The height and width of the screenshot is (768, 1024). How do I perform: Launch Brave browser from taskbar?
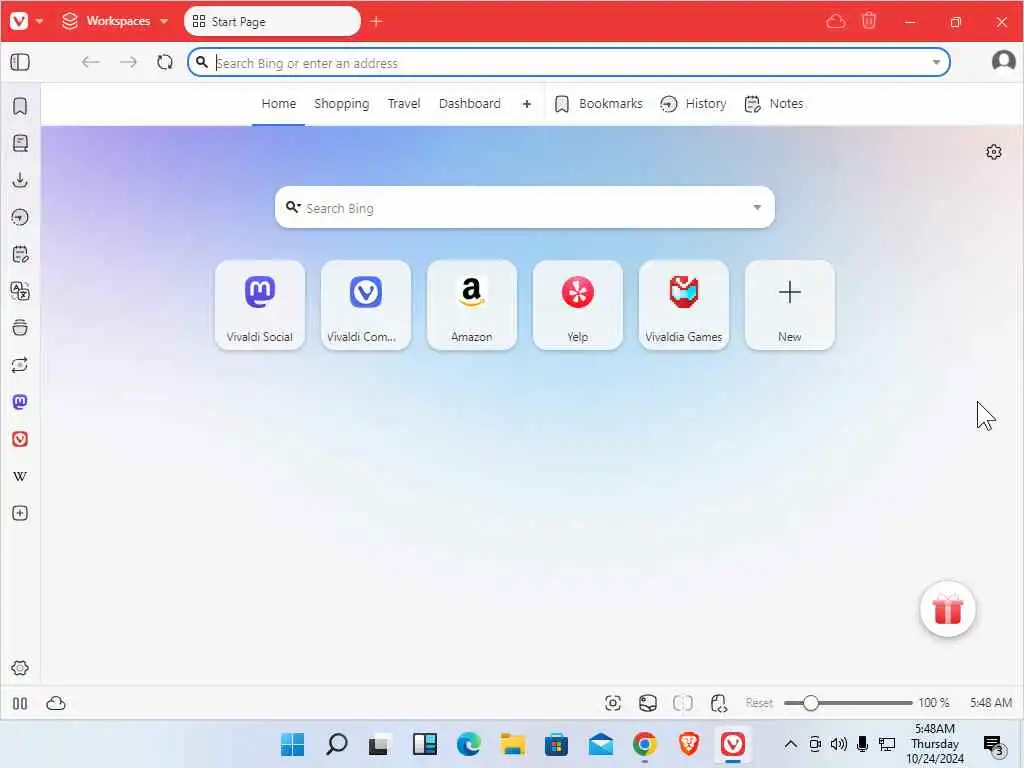coord(688,744)
